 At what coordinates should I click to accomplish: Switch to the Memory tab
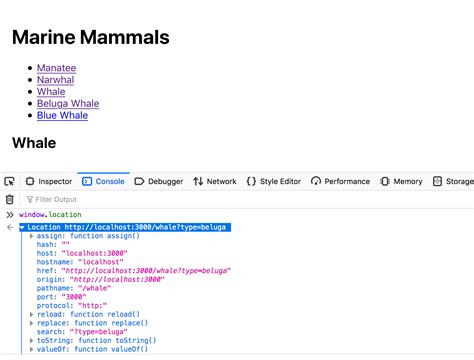point(401,181)
